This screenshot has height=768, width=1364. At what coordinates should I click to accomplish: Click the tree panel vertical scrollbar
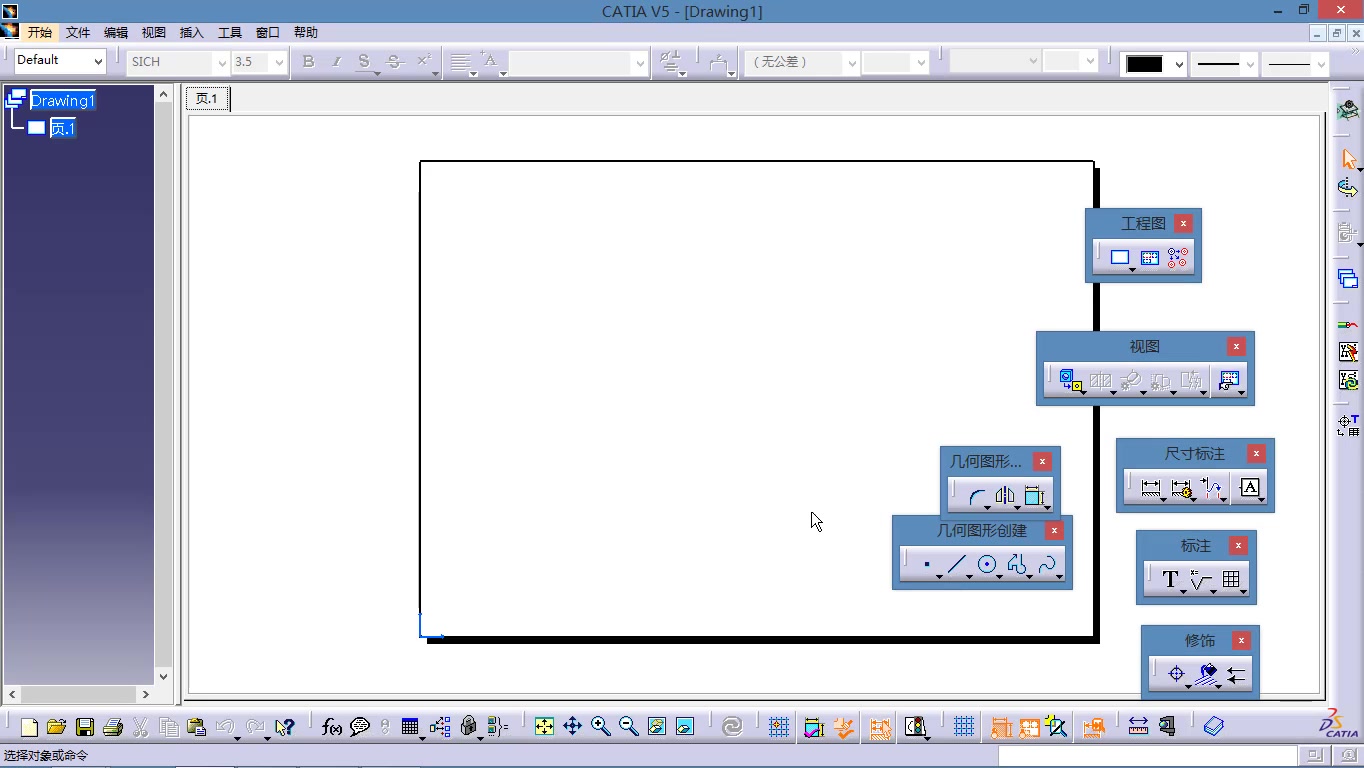coord(164,385)
